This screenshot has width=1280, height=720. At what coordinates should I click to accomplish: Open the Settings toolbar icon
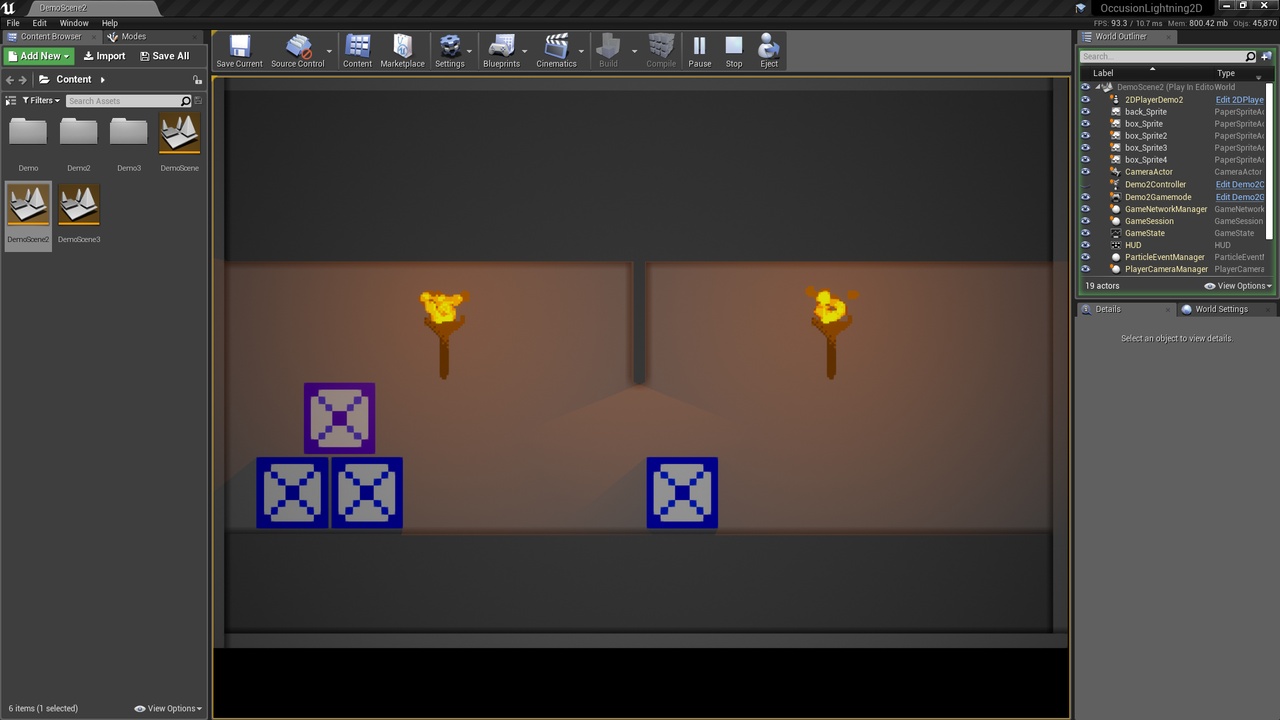pos(450,51)
